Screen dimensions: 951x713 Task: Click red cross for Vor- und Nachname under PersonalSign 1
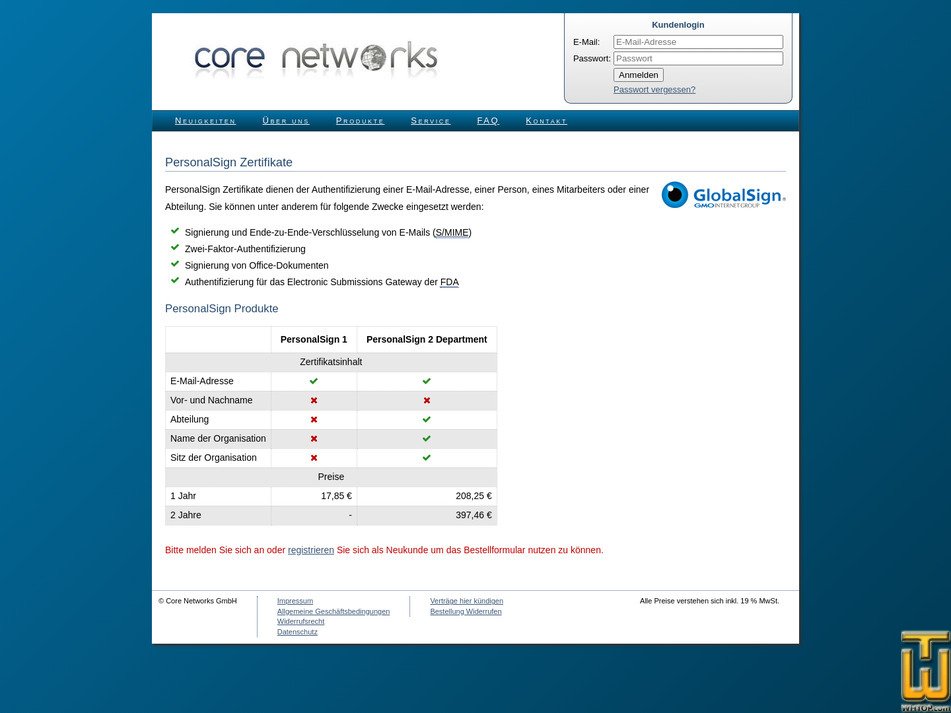314,400
